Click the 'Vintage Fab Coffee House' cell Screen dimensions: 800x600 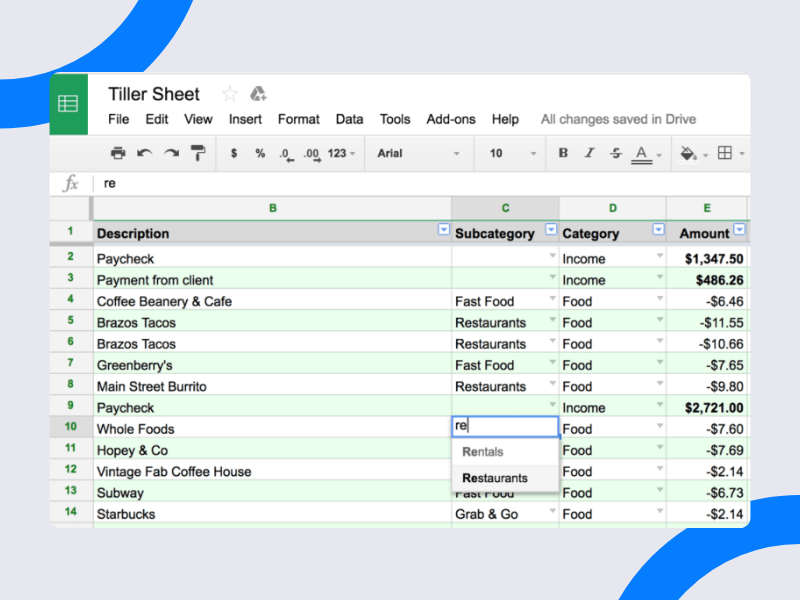pos(272,471)
